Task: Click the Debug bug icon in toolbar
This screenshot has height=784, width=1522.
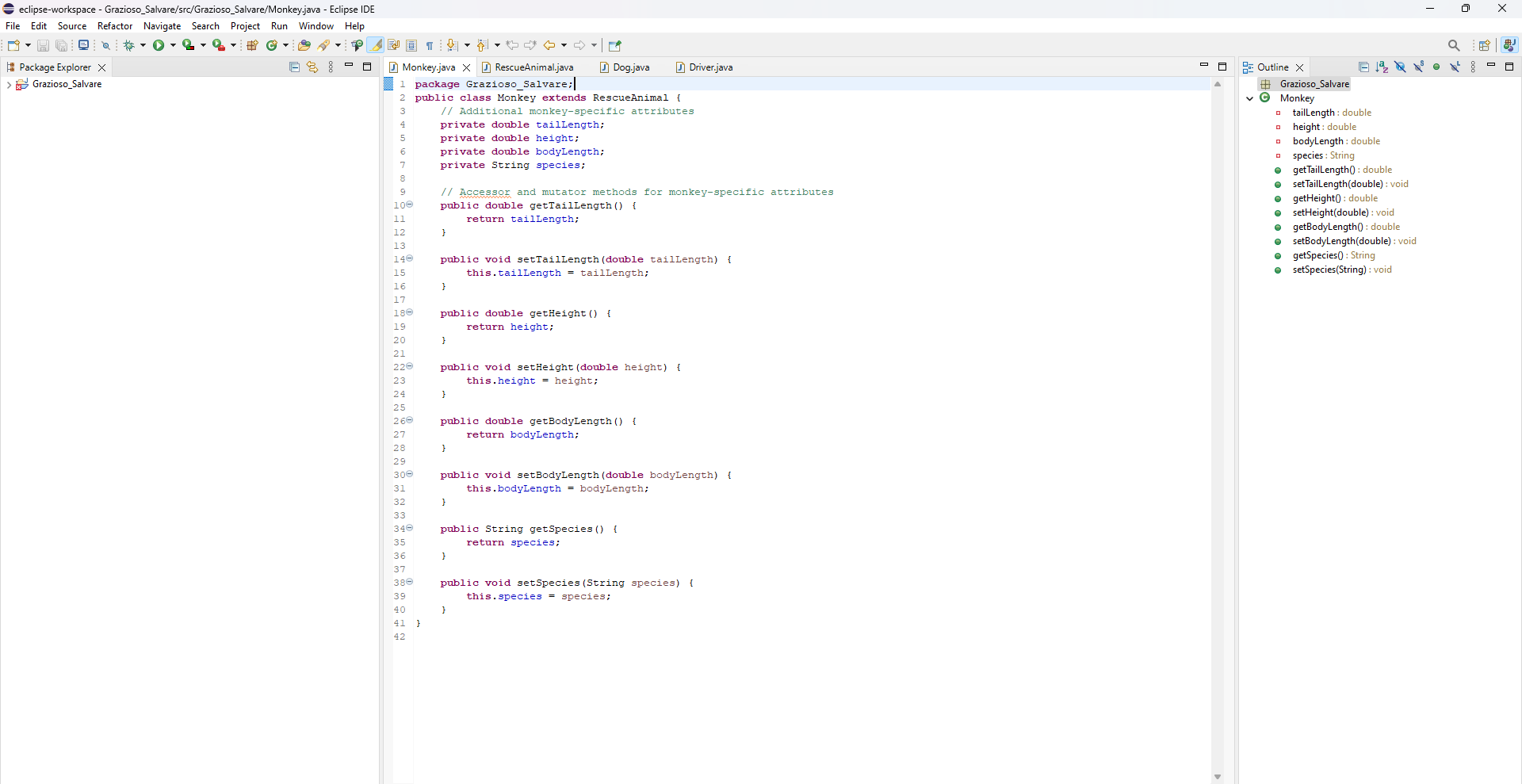Action: (x=128, y=45)
